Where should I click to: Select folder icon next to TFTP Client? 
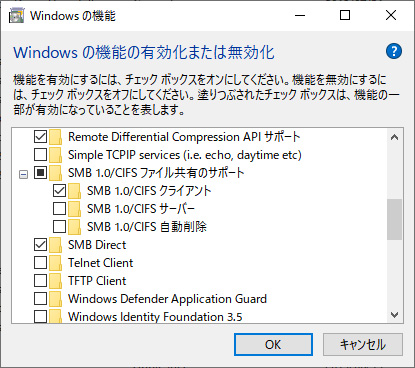tap(55, 281)
